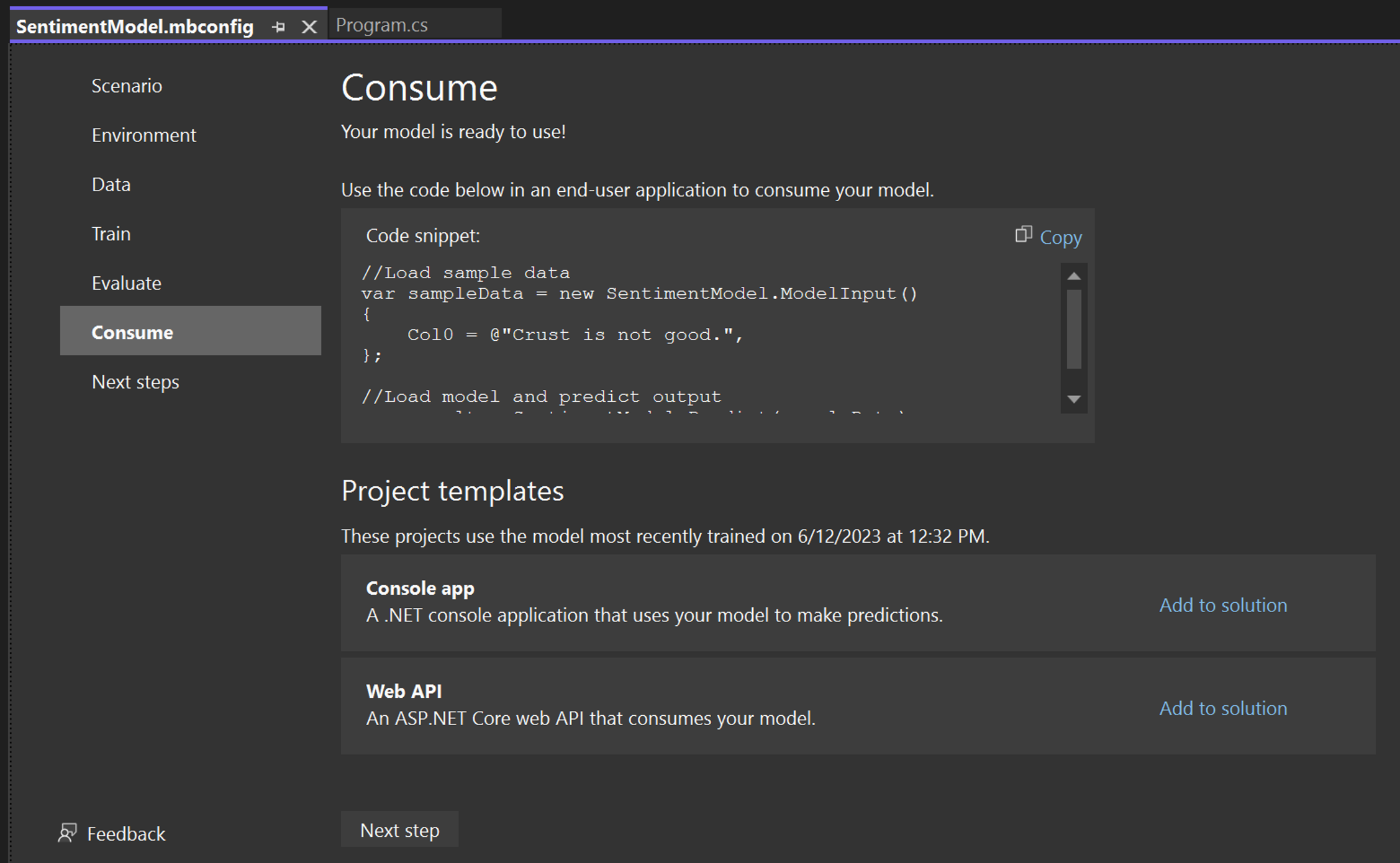Screen dimensions: 1400x863
Task: Select the Data step
Action: [x=111, y=184]
